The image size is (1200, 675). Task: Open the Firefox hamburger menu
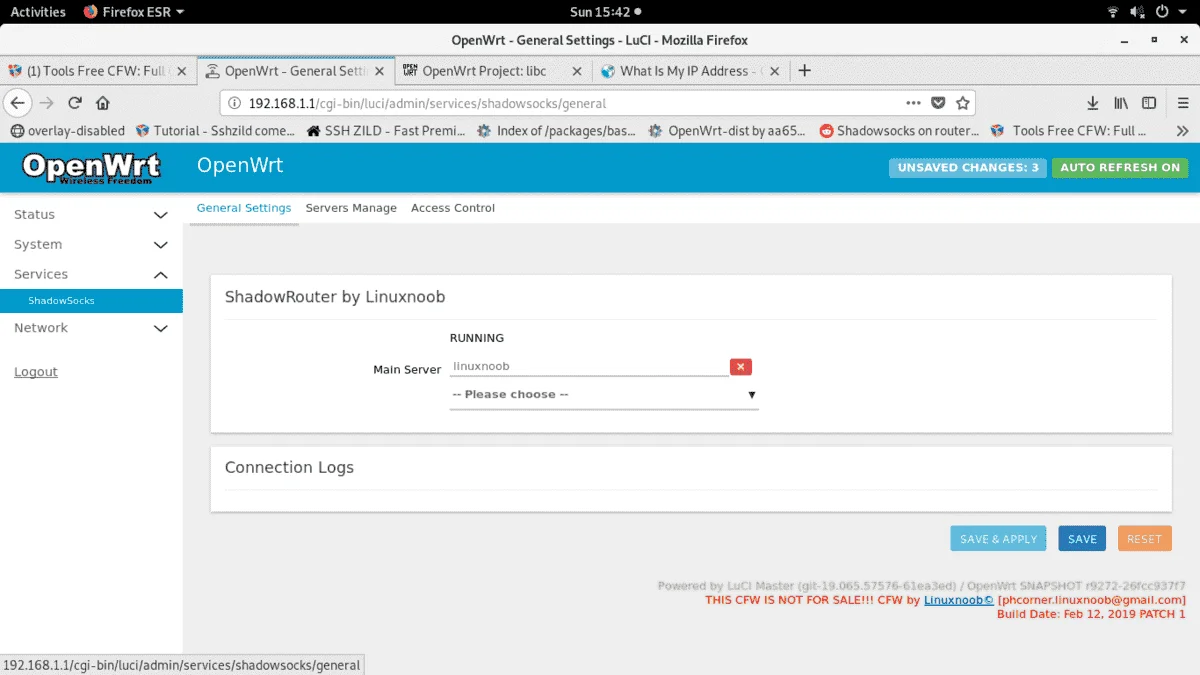tap(1183, 103)
